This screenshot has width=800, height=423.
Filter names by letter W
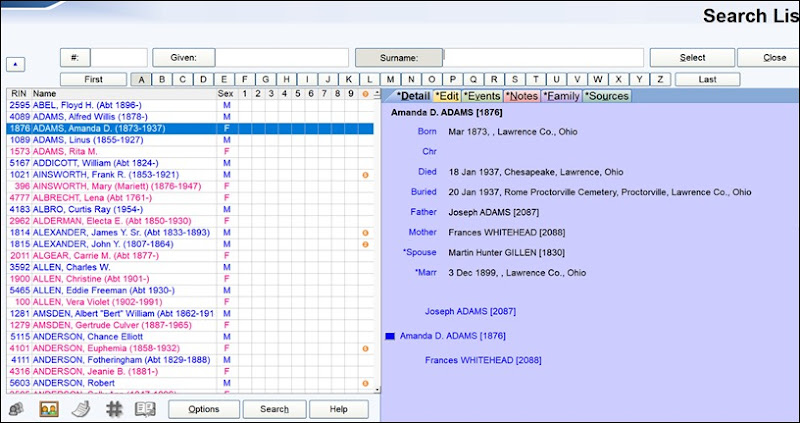[x=597, y=80]
